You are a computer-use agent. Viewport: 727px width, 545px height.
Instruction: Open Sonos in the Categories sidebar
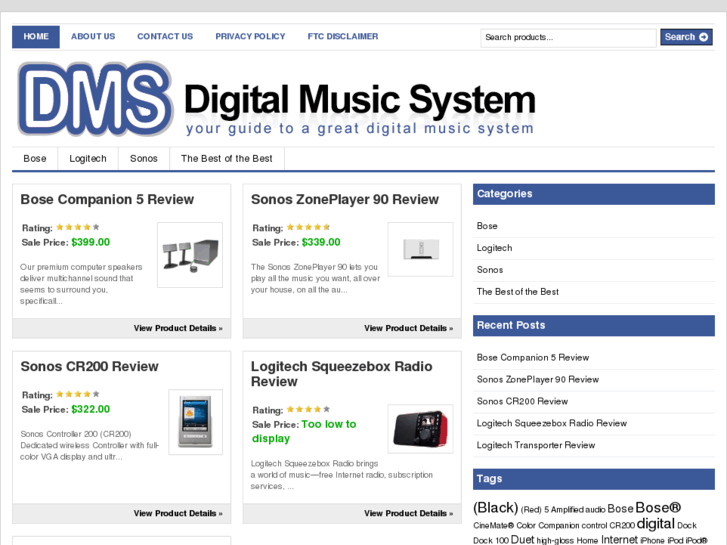coord(490,269)
